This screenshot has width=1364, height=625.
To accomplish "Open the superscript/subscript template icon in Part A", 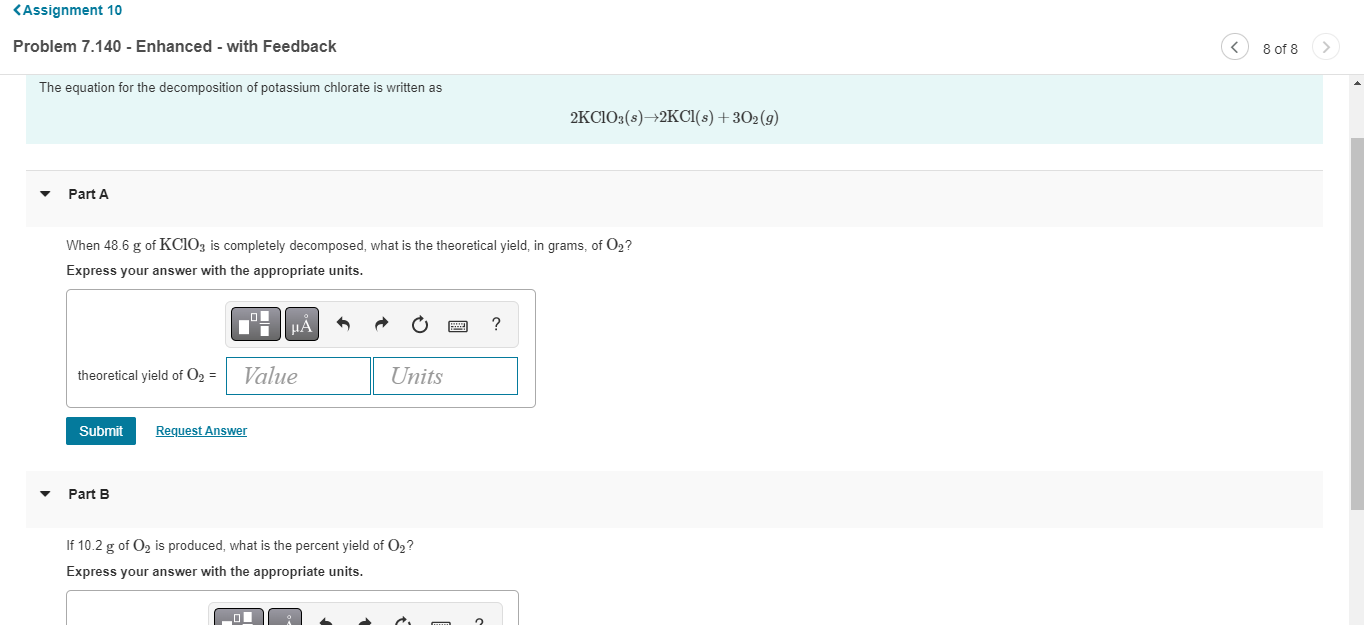I will pos(255,324).
